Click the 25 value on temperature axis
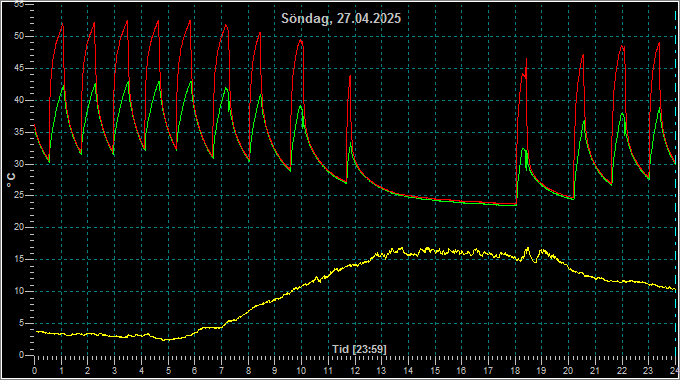The width and height of the screenshot is (680, 380). 19,196
